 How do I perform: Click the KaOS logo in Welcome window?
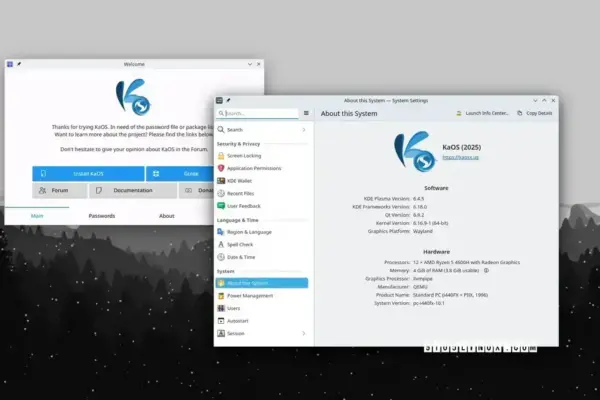coord(133,97)
